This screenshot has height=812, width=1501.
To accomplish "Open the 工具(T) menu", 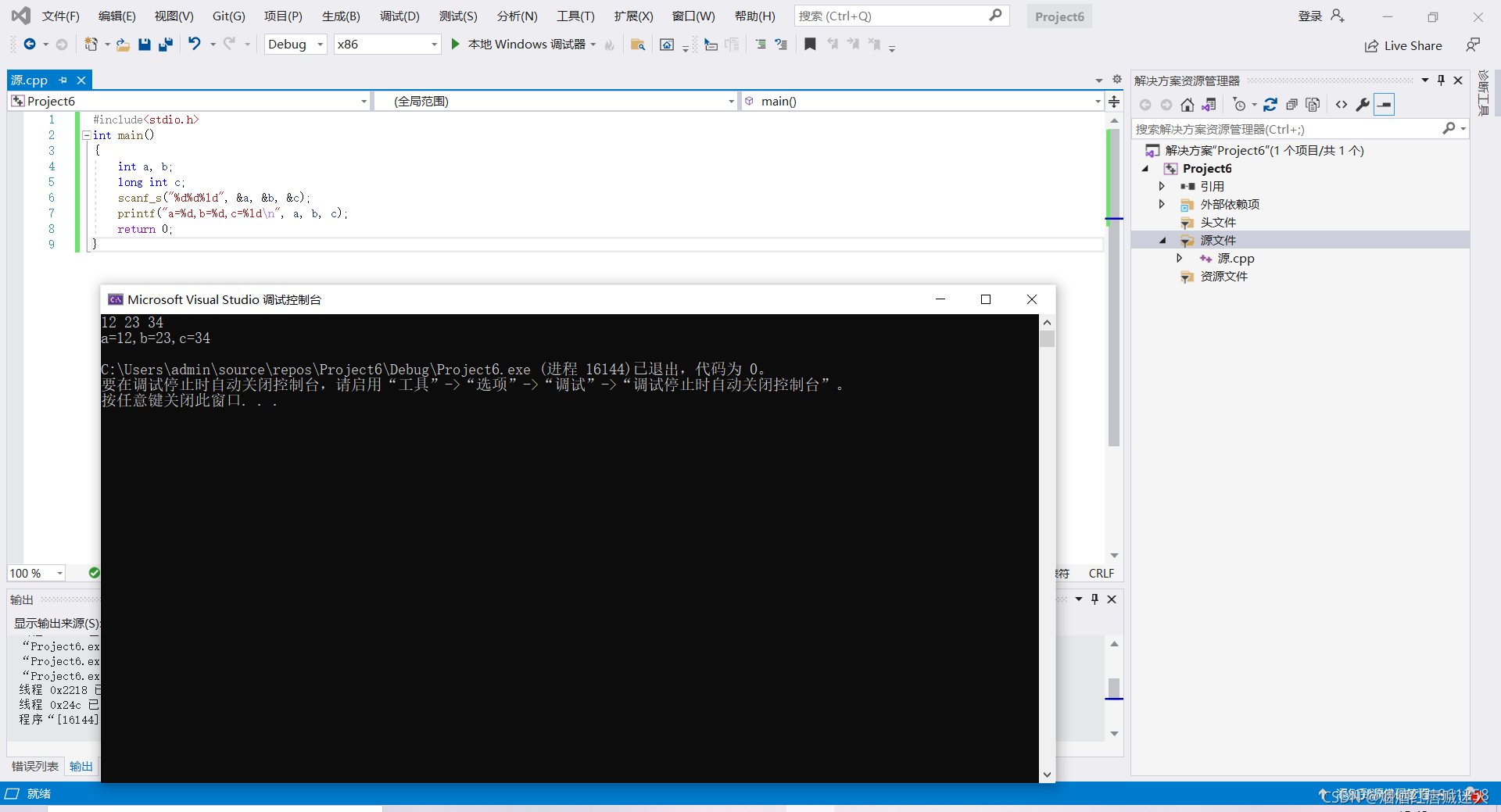I will (x=575, y=16).
